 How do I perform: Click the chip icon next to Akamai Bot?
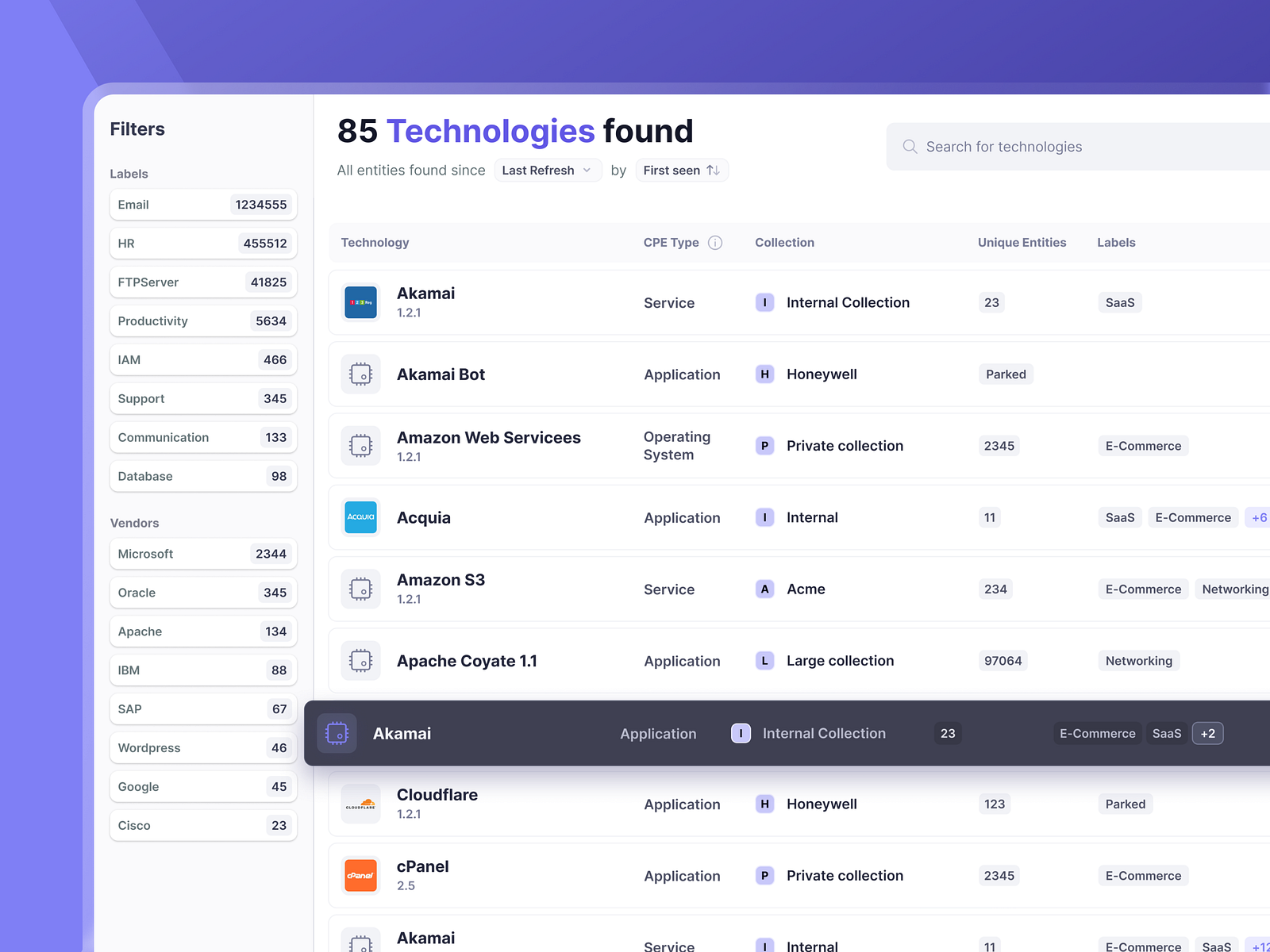click(x=360, y=374)
